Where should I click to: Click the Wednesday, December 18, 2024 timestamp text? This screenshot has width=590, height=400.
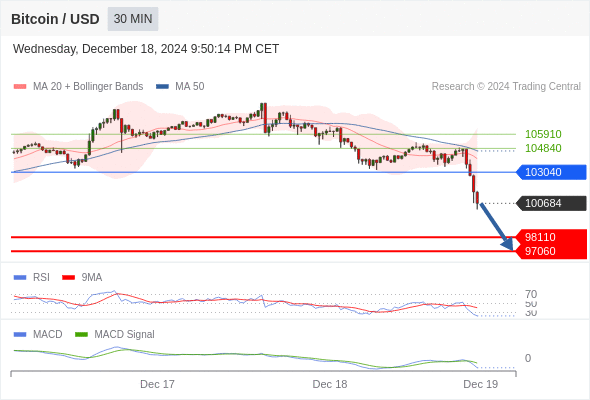(x=146, y=49)
